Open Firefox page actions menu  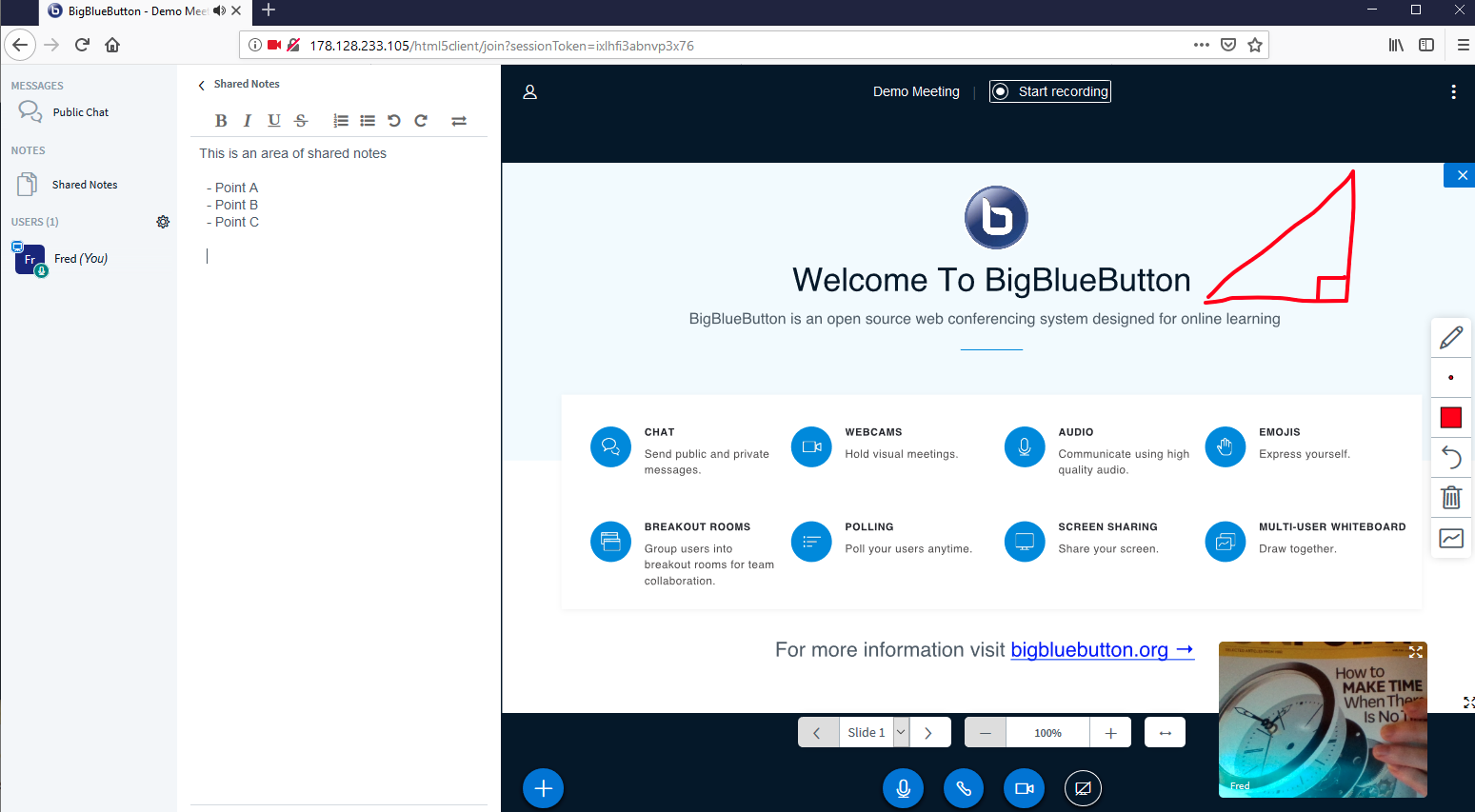pyautogui.click(x=1202, y=45)
